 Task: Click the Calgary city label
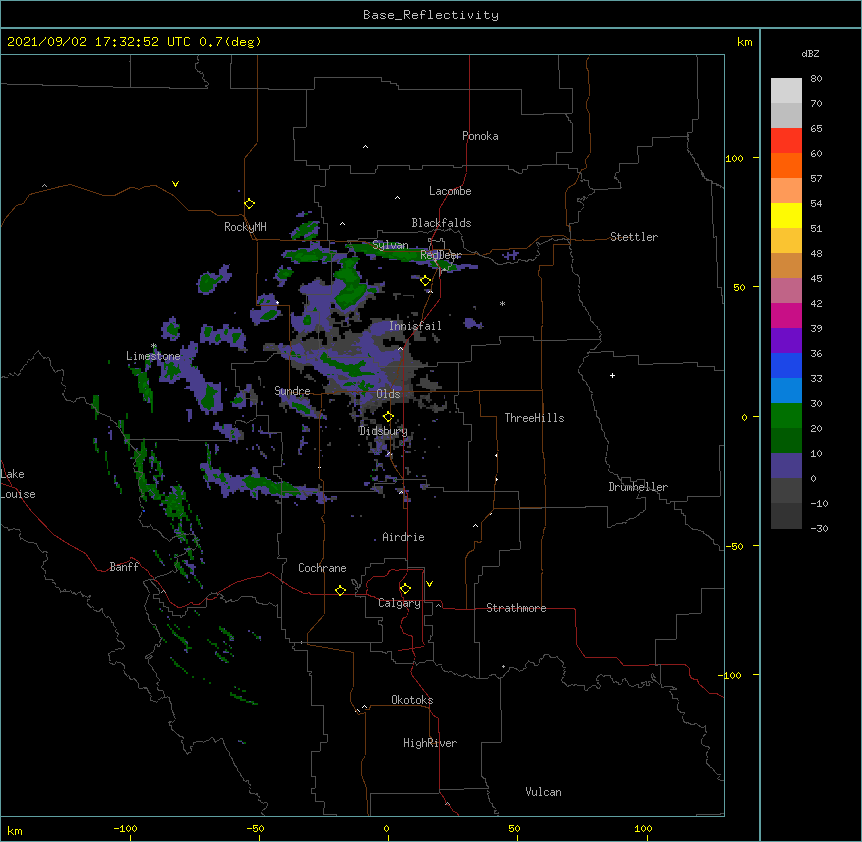[x=399, y=603]
